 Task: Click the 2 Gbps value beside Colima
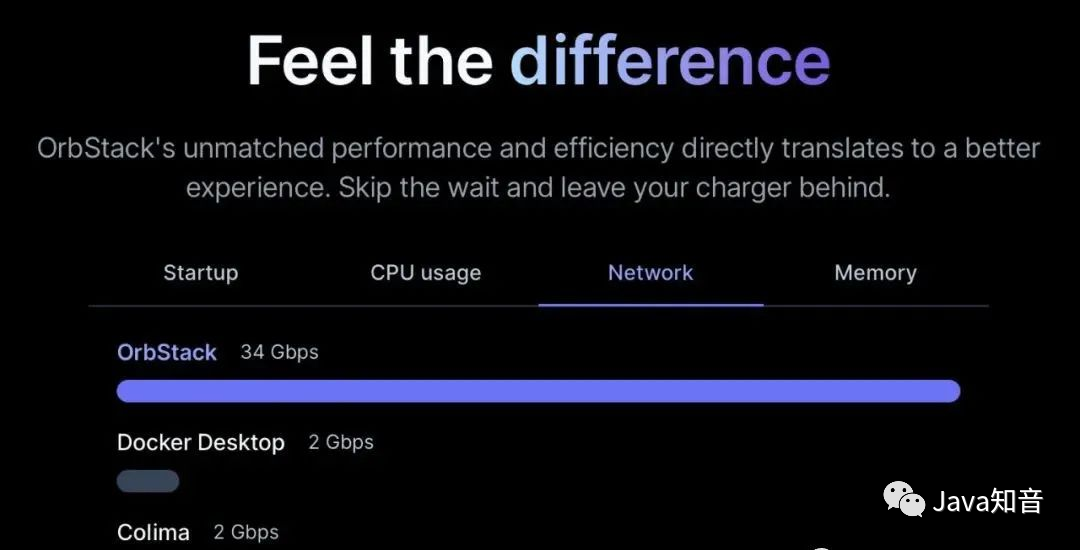[x=246, y=532]
